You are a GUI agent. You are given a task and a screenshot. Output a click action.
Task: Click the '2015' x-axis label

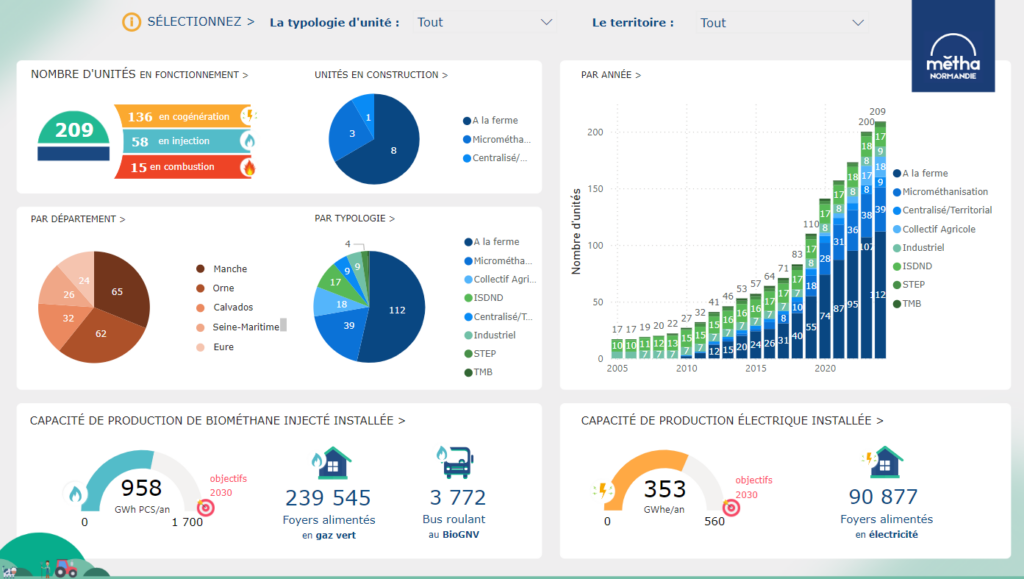click(x=756, y=369)
